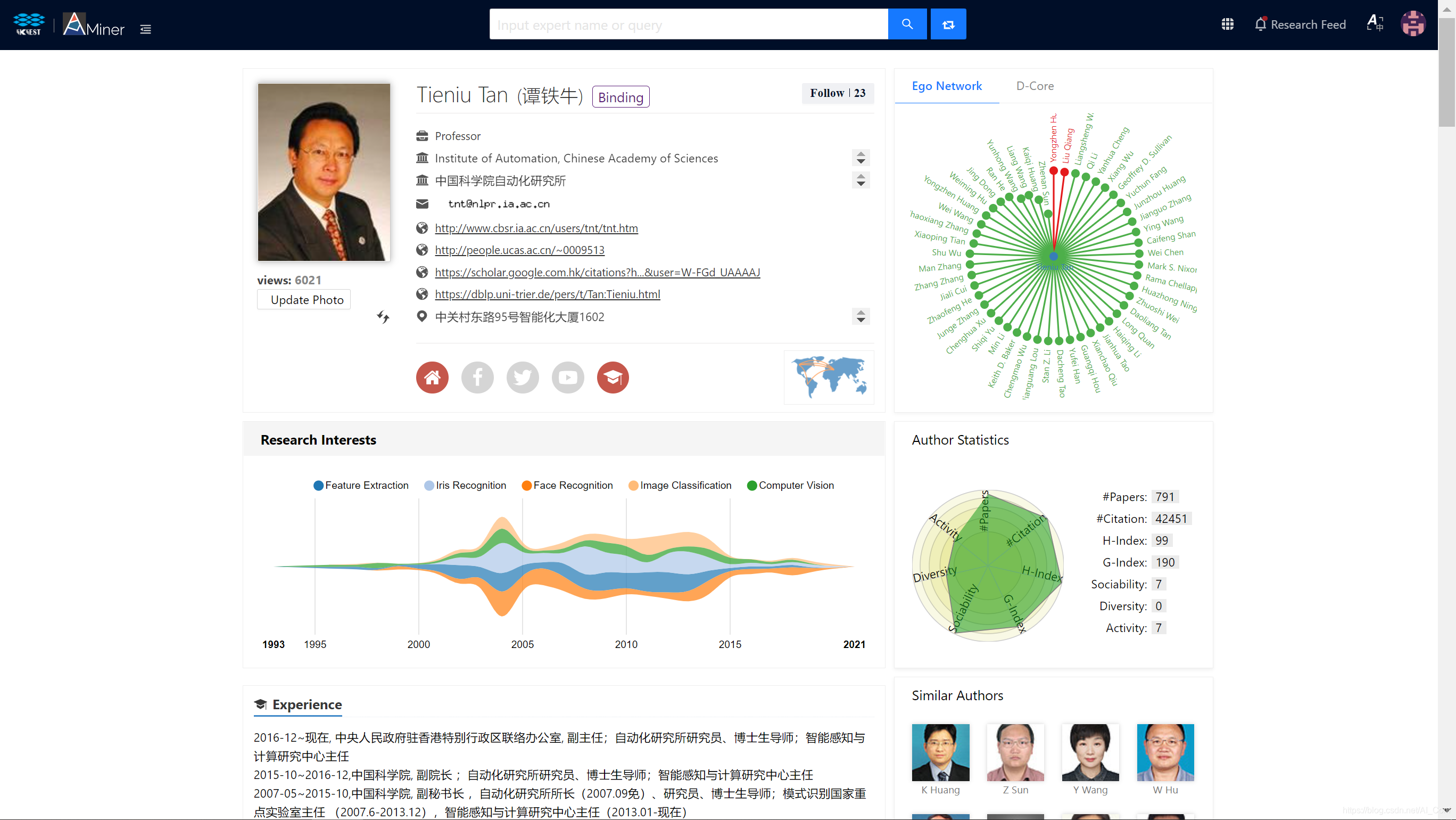Open the hamburger menu next to AMiner
The height and width of the screenshot is (820, 1456).
[x=145, y=29]
